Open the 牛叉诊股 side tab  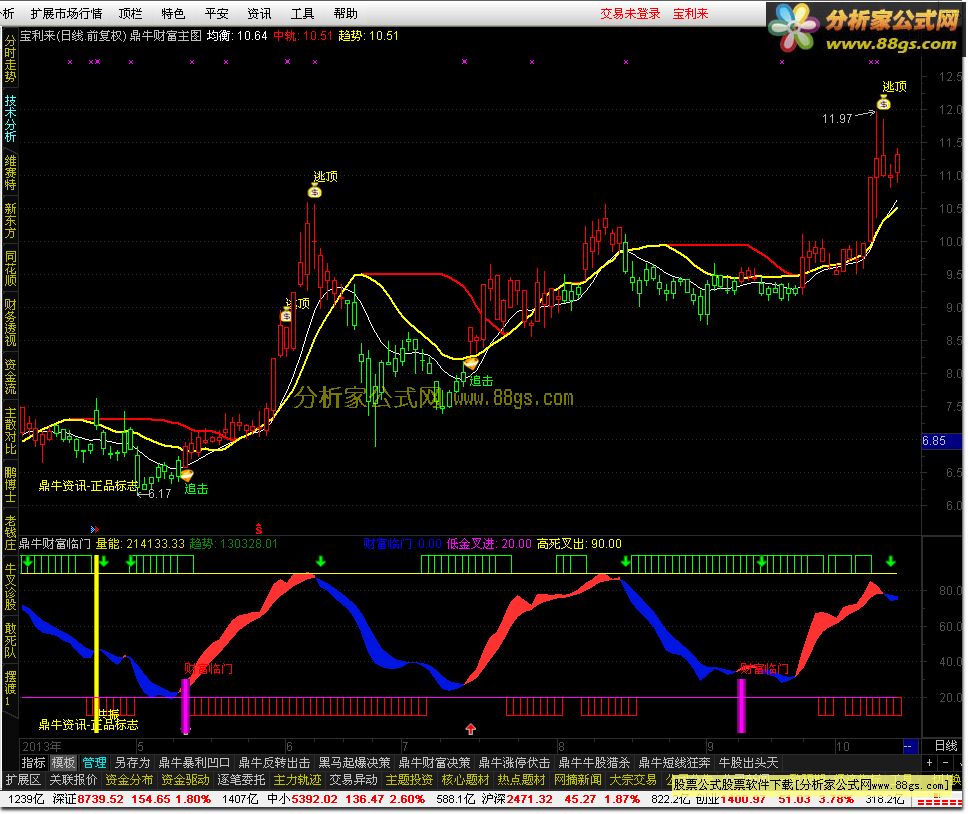coord(10,586)
